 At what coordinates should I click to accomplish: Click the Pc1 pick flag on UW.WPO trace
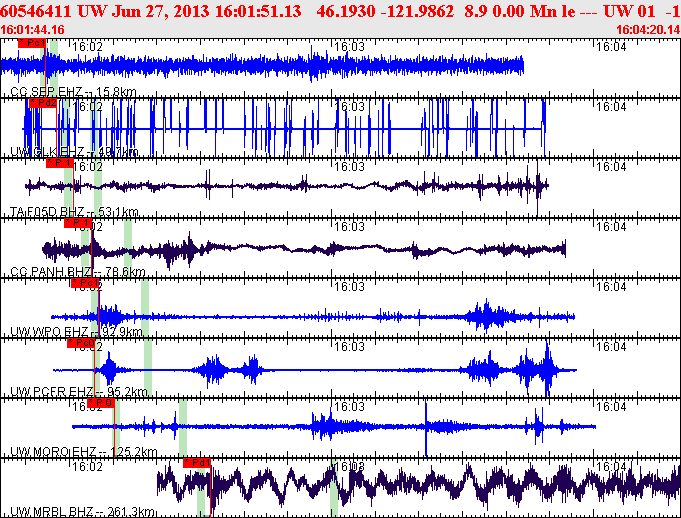pos(85,283)
